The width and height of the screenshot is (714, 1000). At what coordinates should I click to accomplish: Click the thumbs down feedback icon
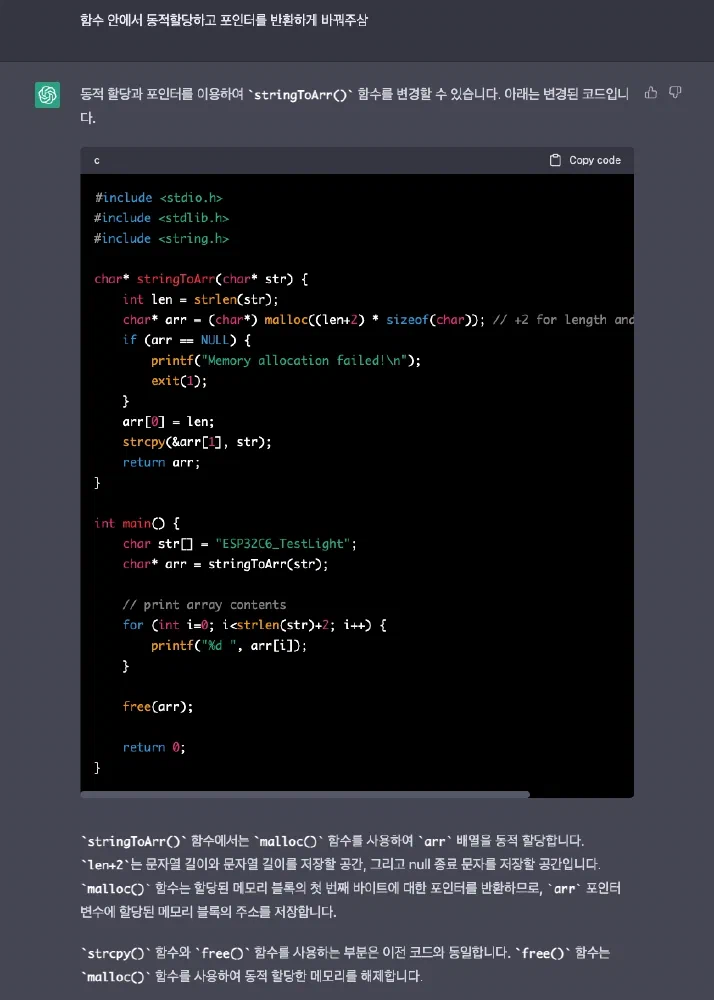pyautogui.click(x=675, y=93)
